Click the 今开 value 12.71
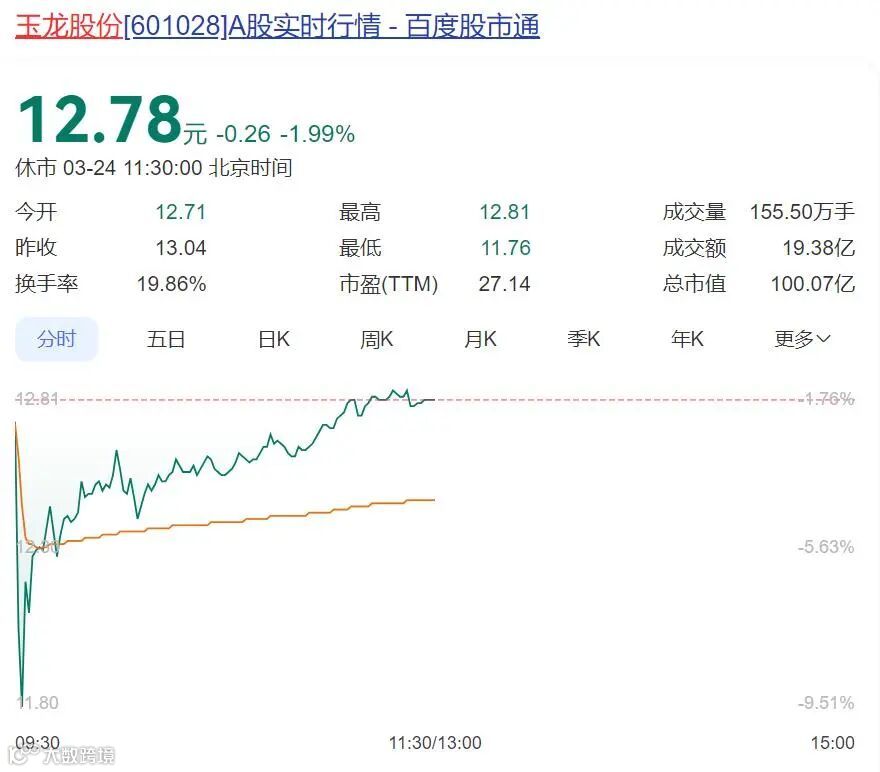Image resolution: width=880 pixels, height=772 pixels. pos(181,212)
